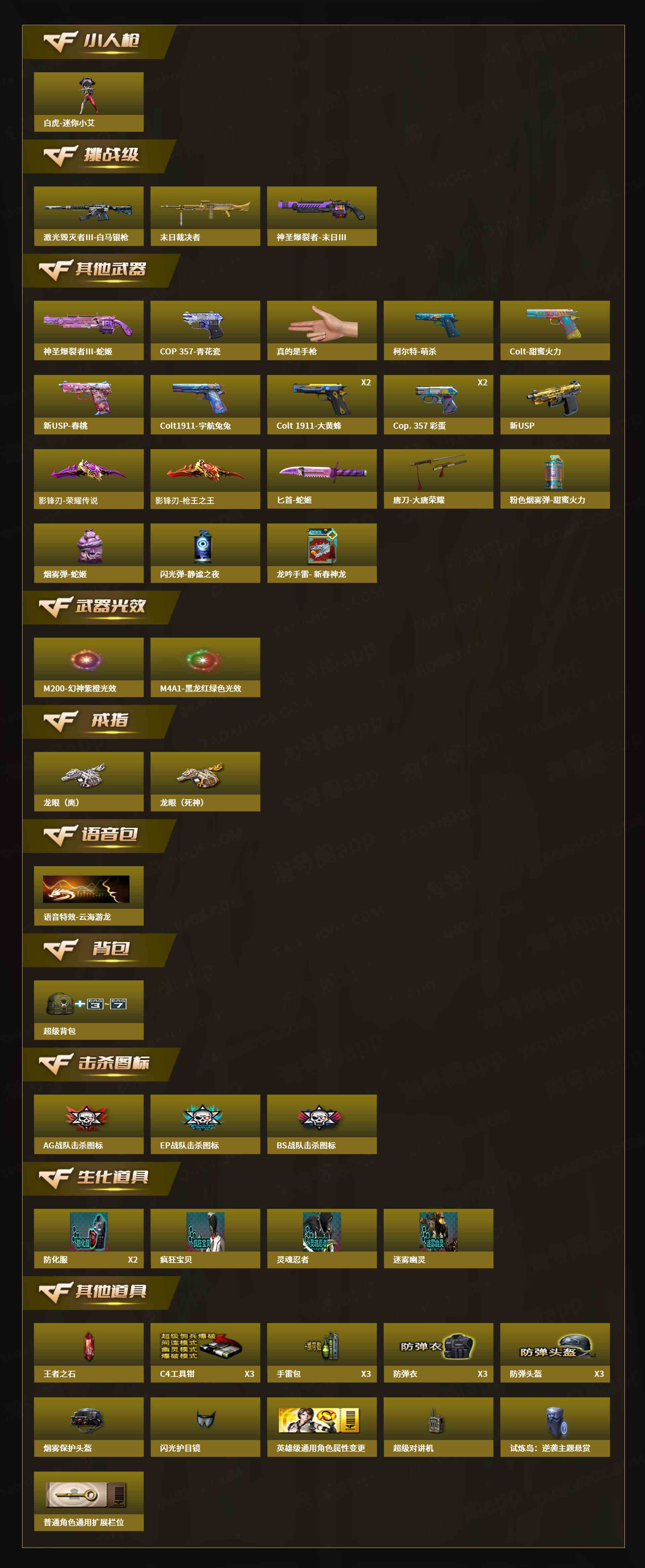645x1568 pixels.
Task: Open the 末日裁决者 machine gun item
Action: click(205, 216)
